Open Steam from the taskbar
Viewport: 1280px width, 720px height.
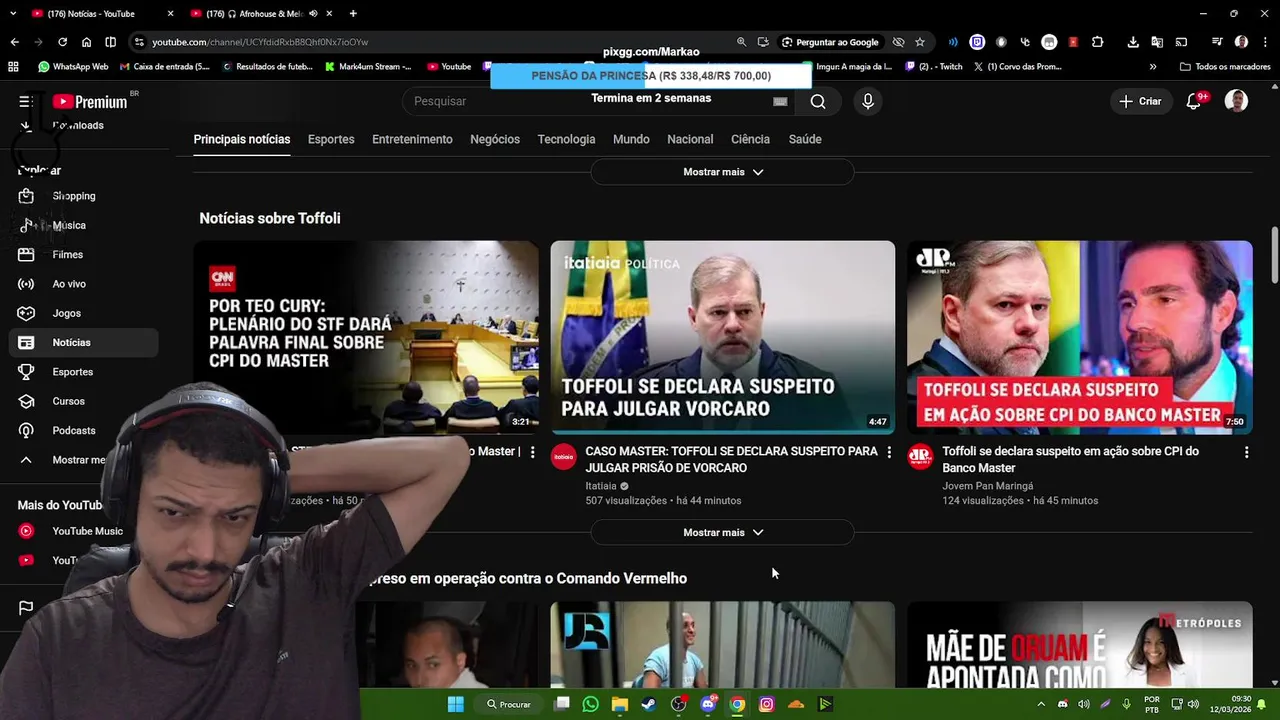[649, 704]
